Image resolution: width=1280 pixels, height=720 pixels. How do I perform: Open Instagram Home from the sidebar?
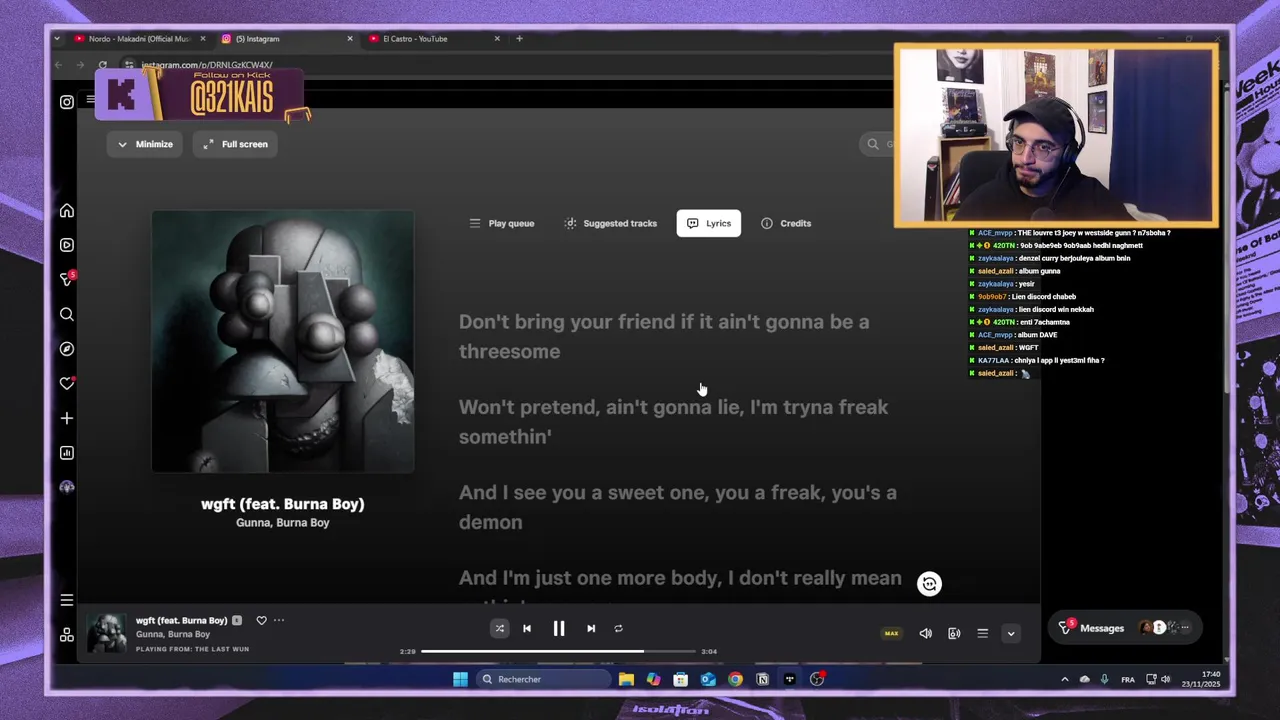[67, 211]
